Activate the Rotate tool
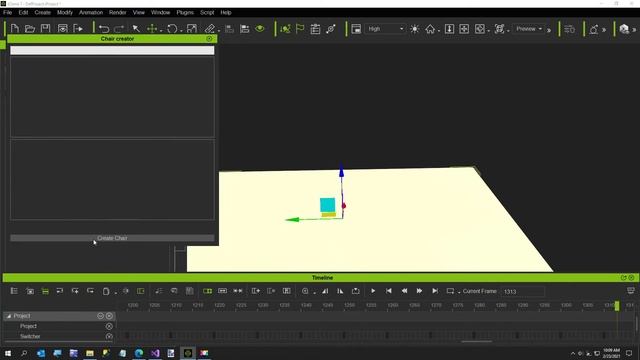640x360 pixels. (x=172, y=29)
